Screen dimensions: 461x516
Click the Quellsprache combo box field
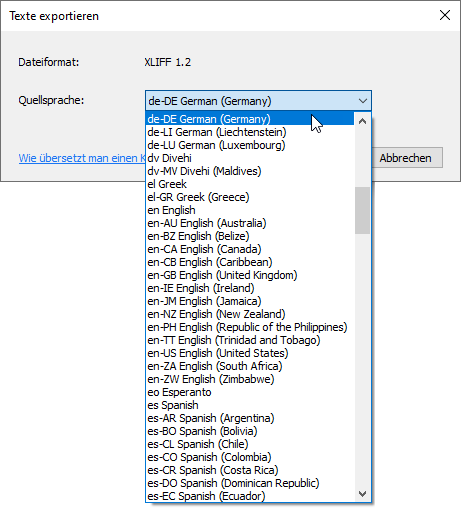pyautogui.click(x=258, y=101)
